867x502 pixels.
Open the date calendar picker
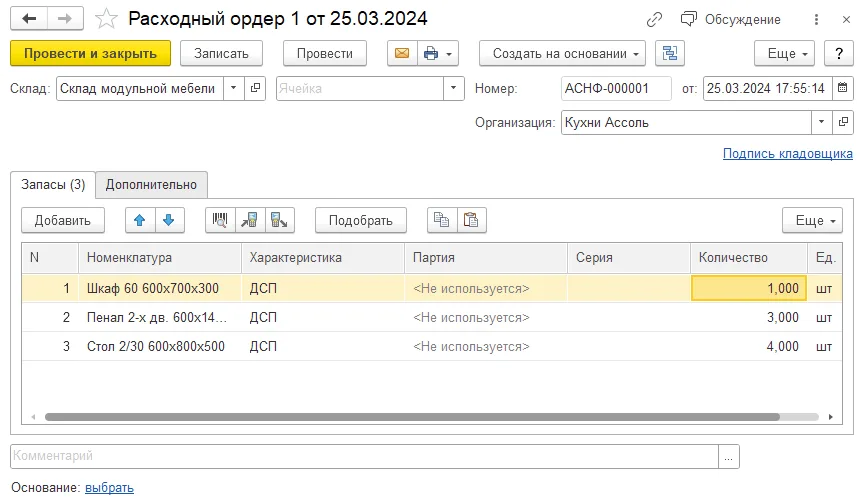tap(842, 88)
